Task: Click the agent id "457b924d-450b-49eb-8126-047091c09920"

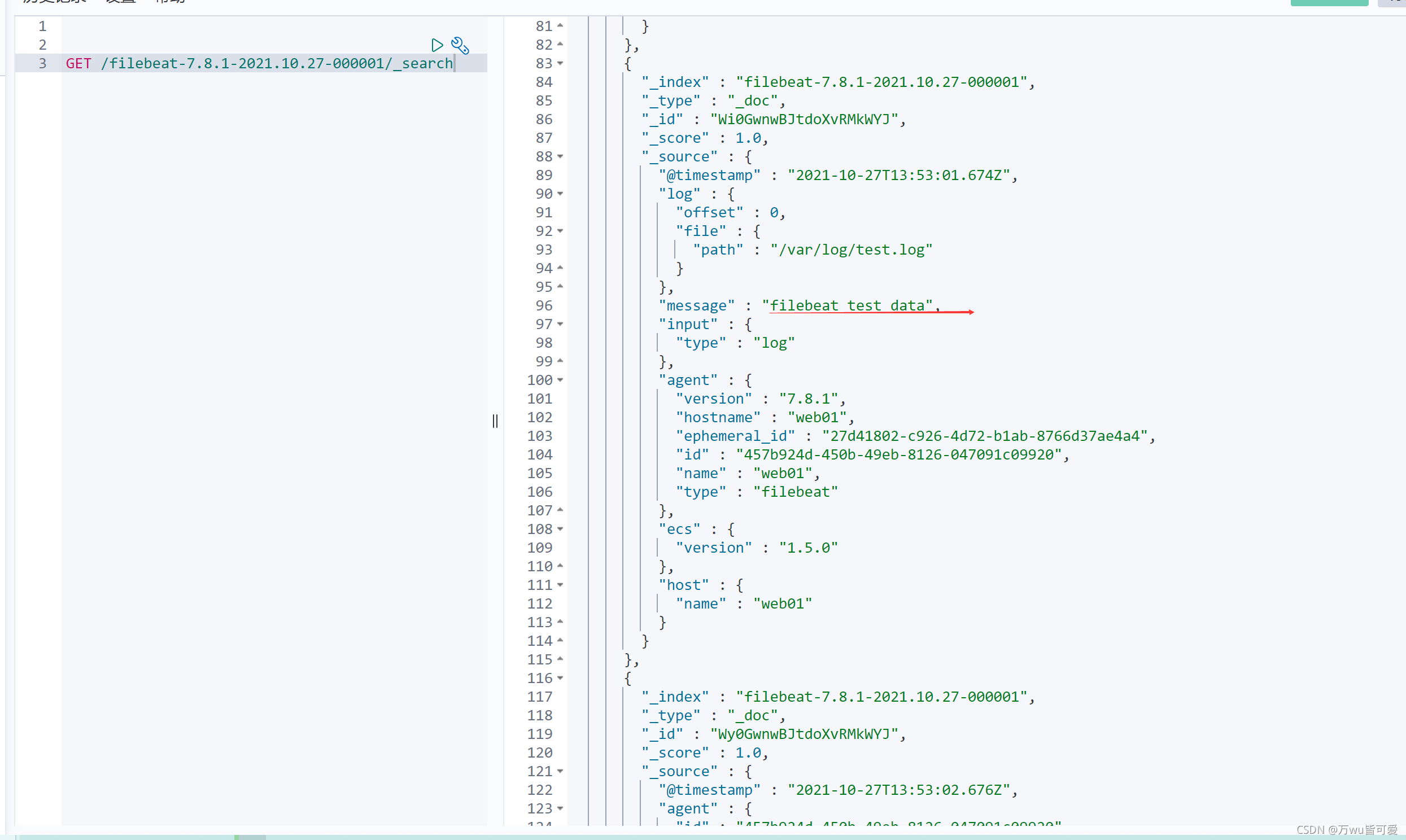Action: tap(899, 454)
